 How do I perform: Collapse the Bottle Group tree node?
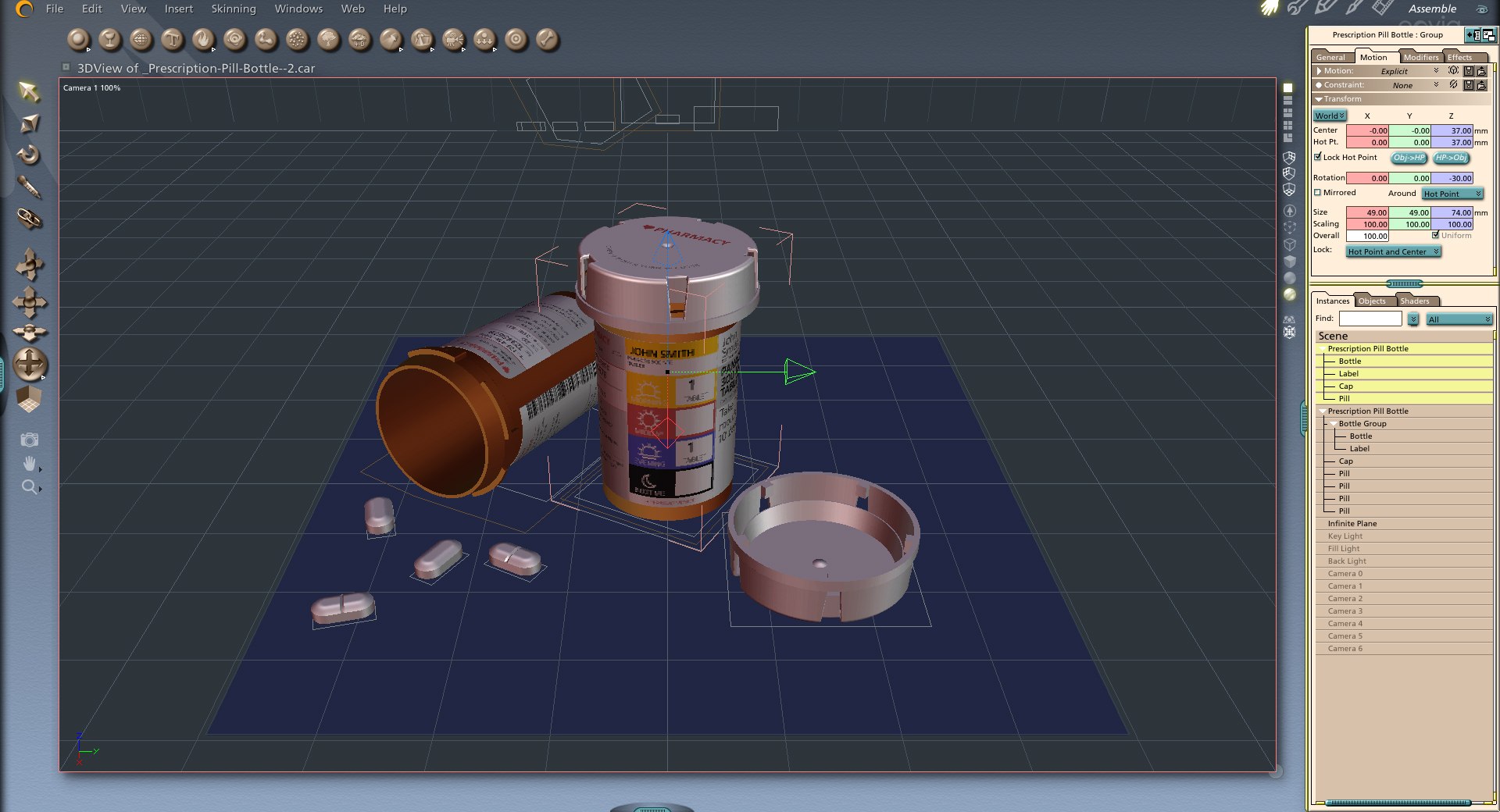[x=1333, y=424]
